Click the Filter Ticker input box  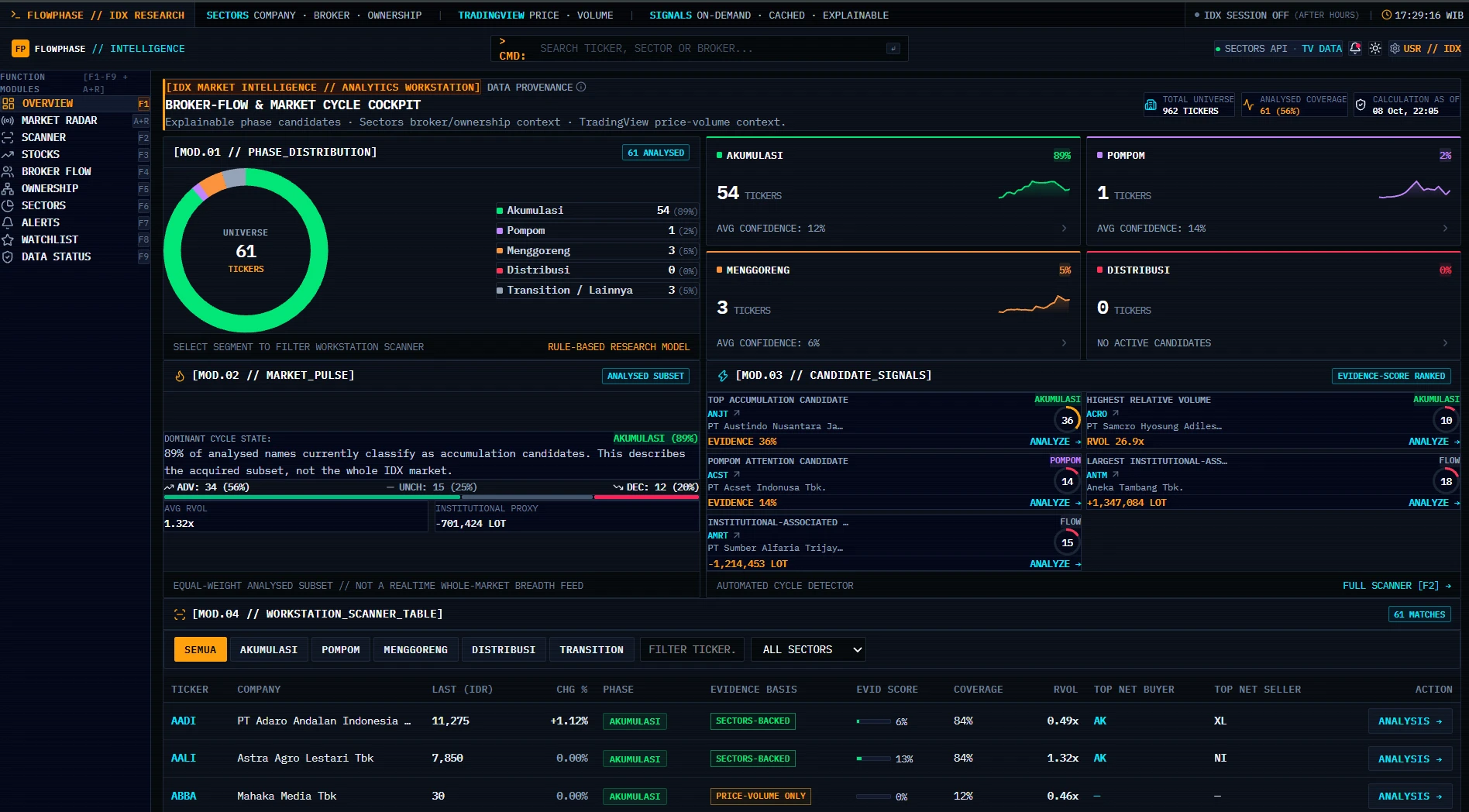coord(693,649)
